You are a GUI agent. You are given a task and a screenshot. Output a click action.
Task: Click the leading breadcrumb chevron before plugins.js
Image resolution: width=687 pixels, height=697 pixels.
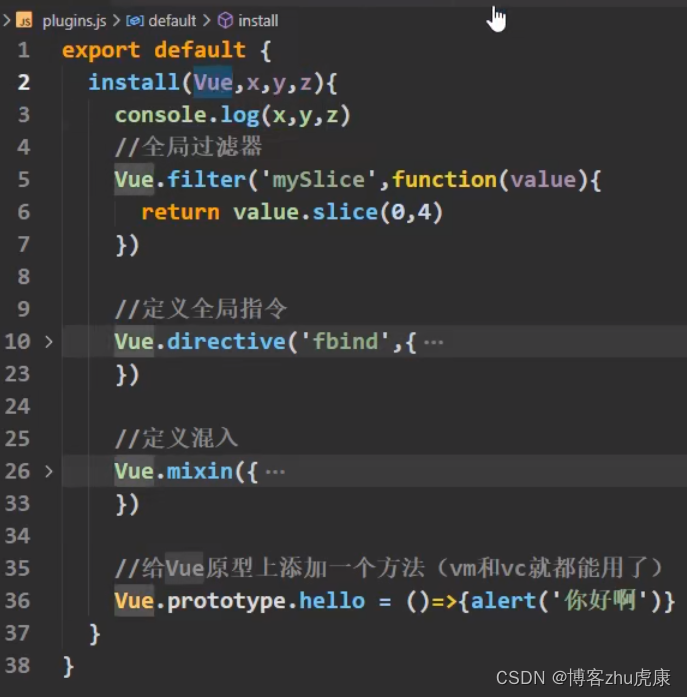pyautogui.click(x=7, y=20)
